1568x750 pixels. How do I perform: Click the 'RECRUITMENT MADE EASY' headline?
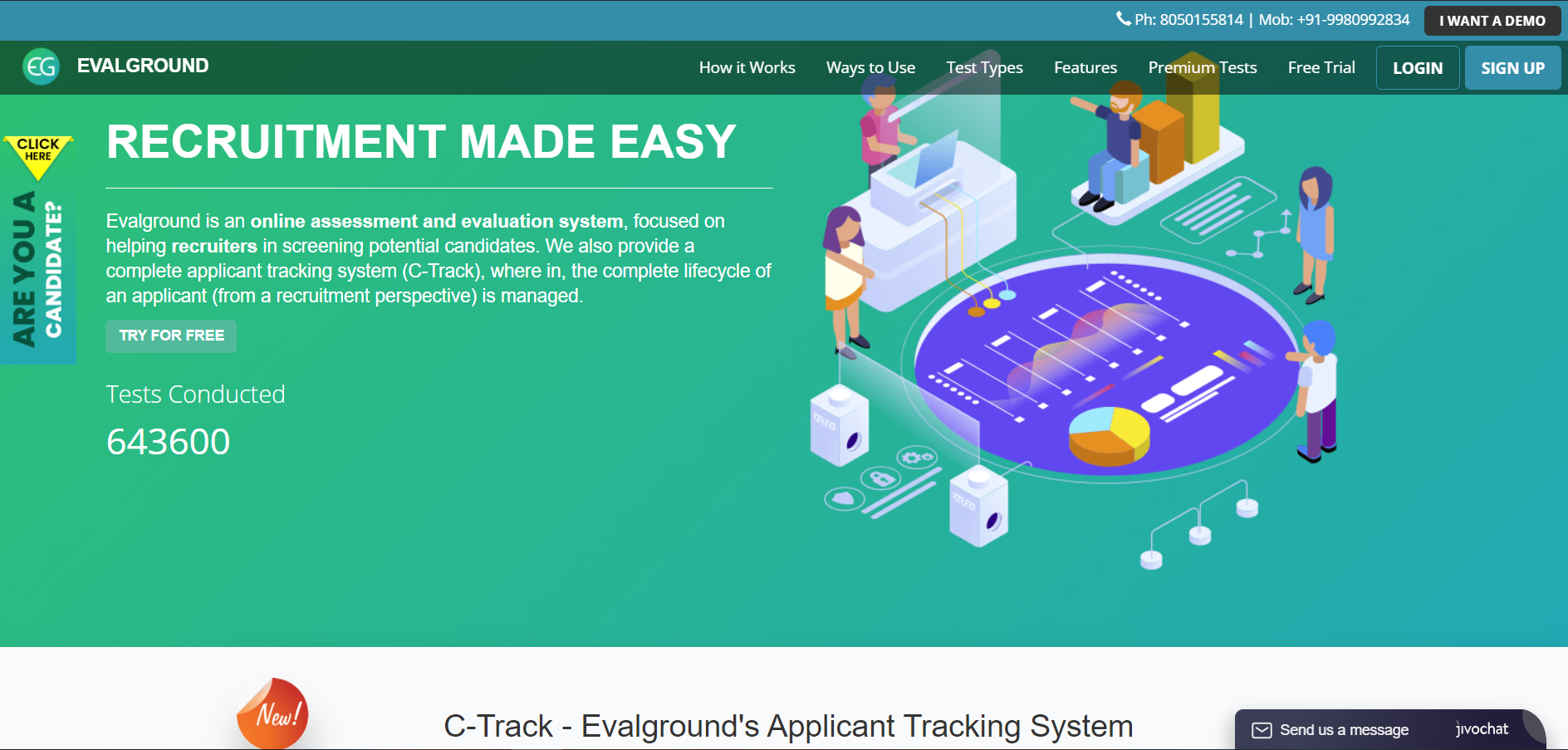(421, 141)
